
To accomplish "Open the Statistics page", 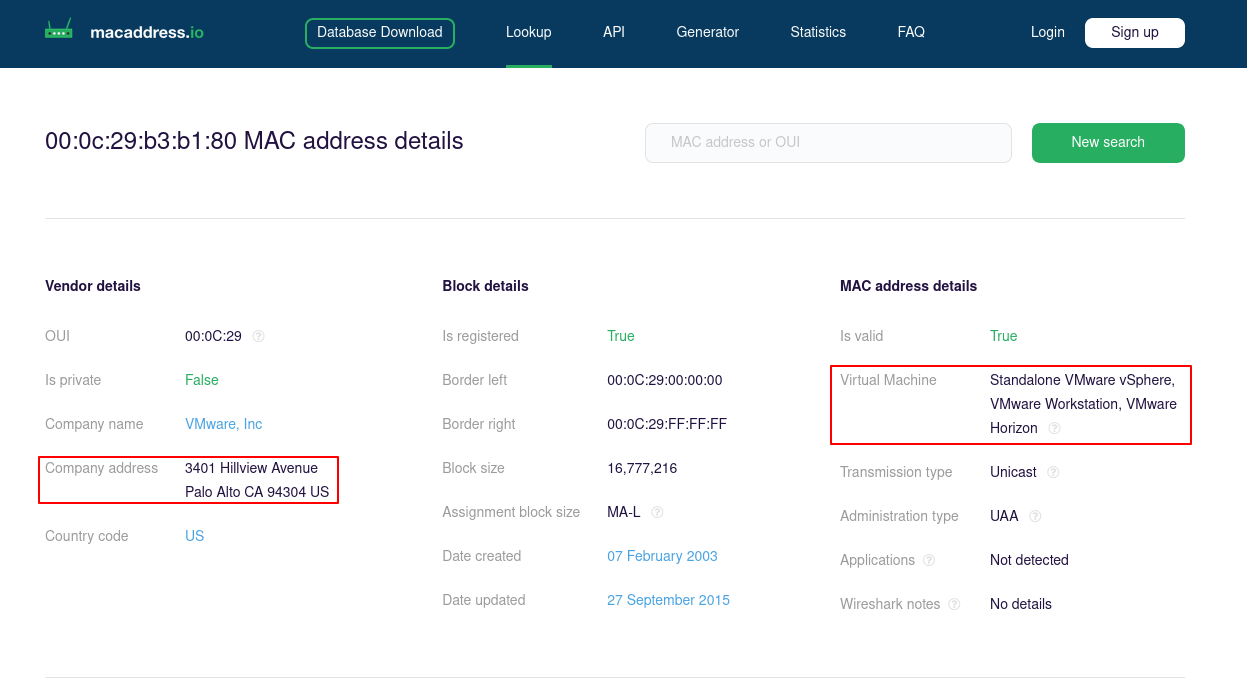I will (x=817, y=33).
